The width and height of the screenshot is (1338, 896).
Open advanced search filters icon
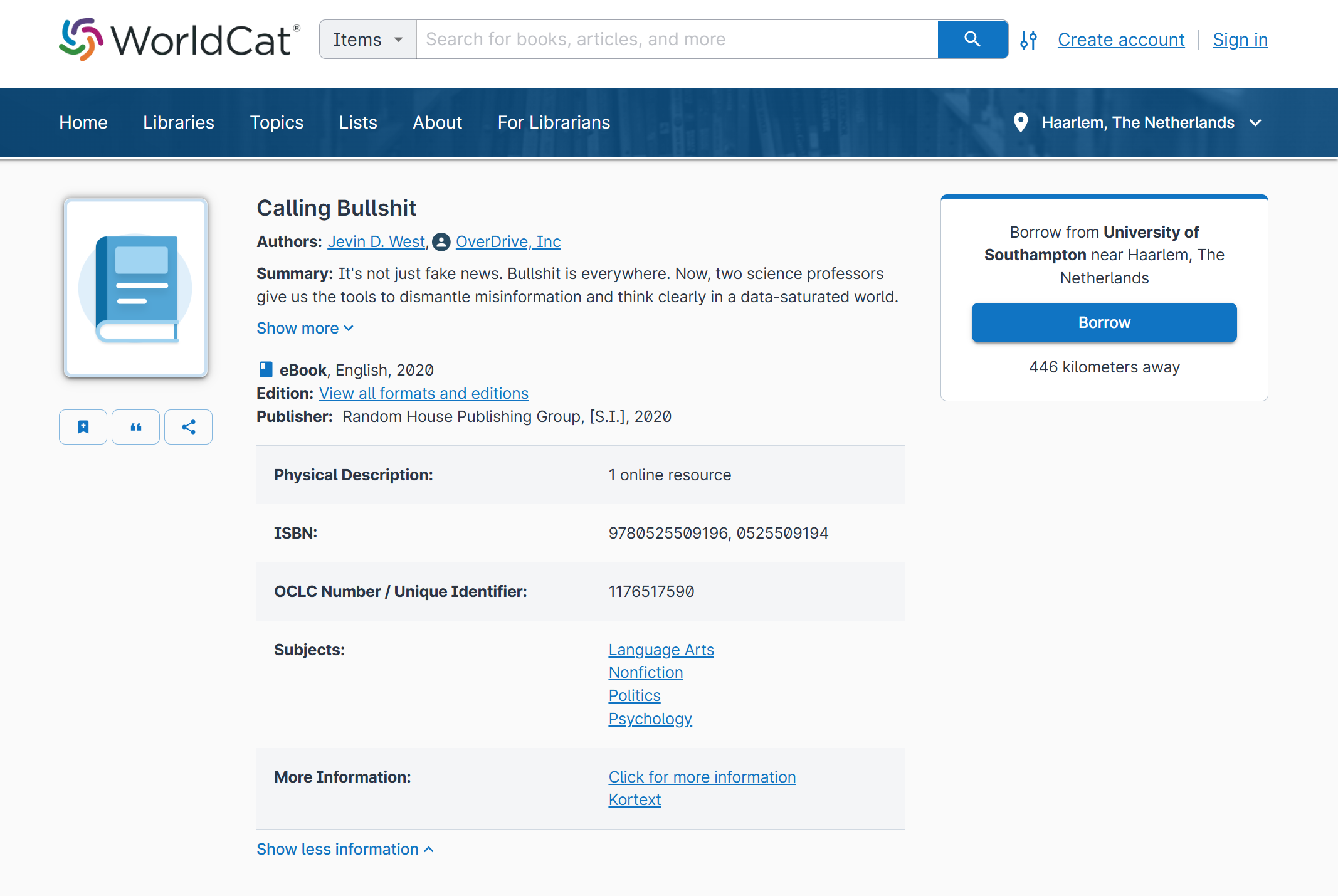(1028, 40)
